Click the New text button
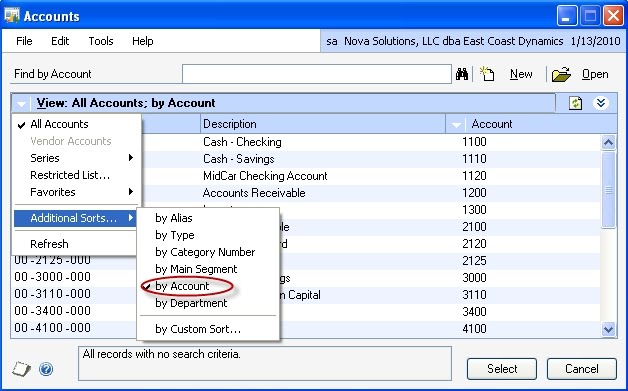This screenshot has height=391, width=628. (521, 74)
